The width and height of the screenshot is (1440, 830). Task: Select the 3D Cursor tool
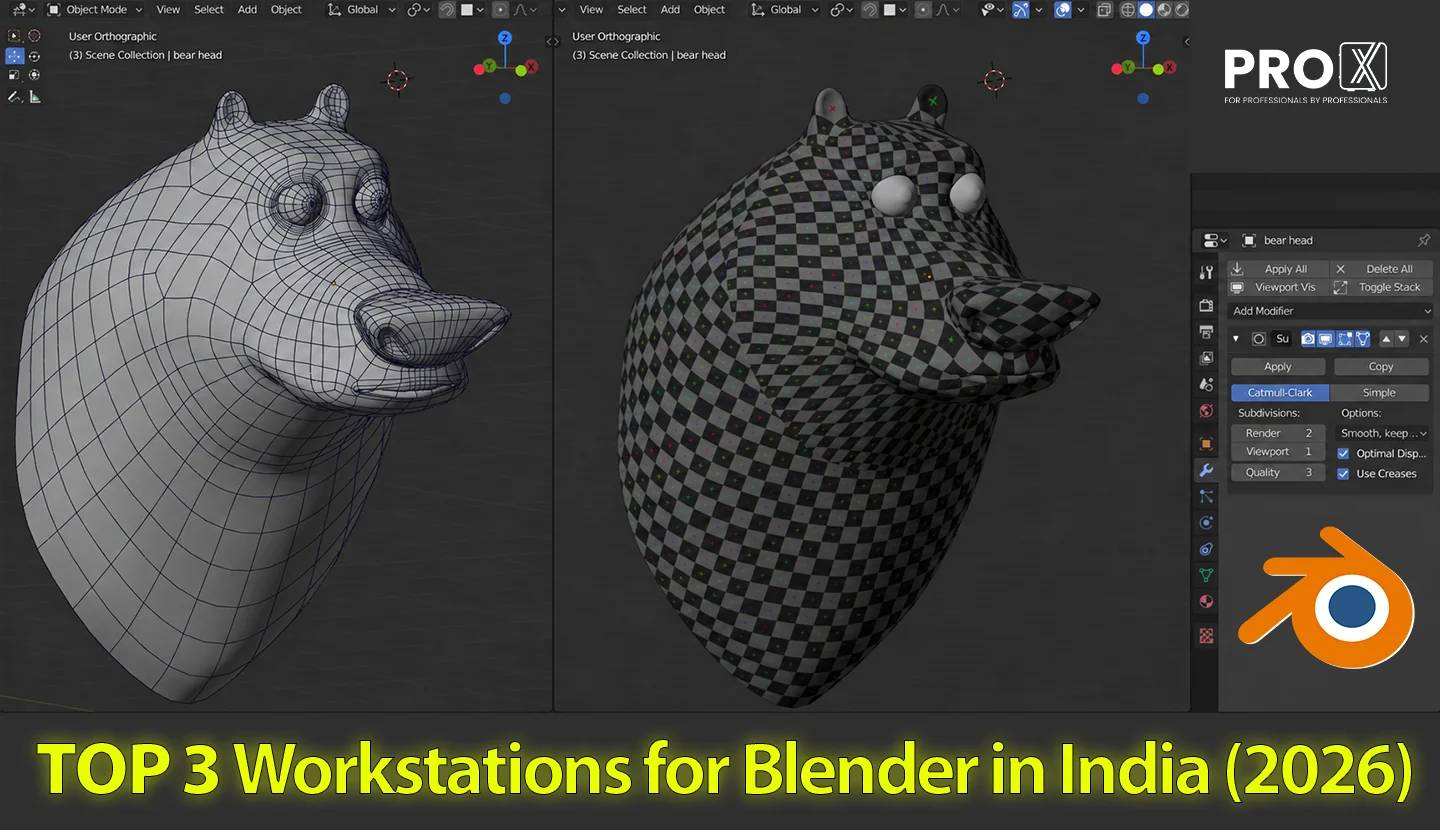(34, 36)
